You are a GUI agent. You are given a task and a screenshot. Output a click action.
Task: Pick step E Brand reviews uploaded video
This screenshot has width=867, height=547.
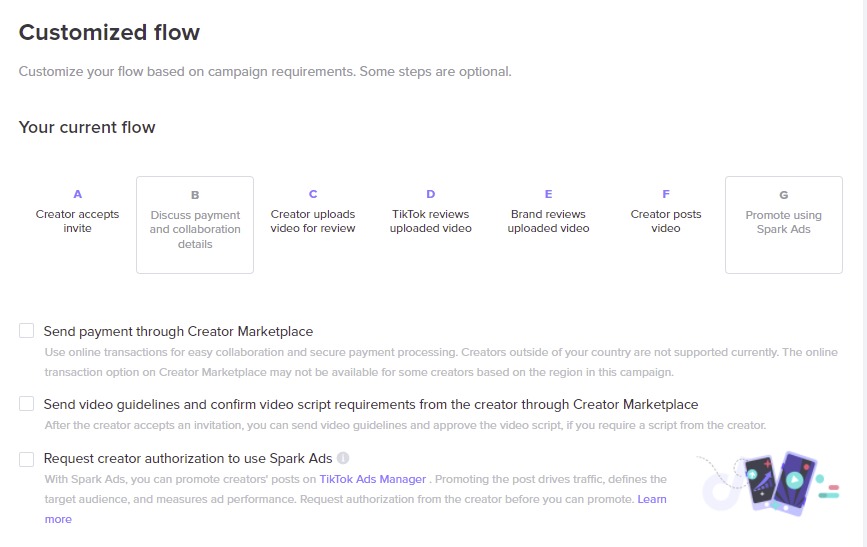coord(549,212)
